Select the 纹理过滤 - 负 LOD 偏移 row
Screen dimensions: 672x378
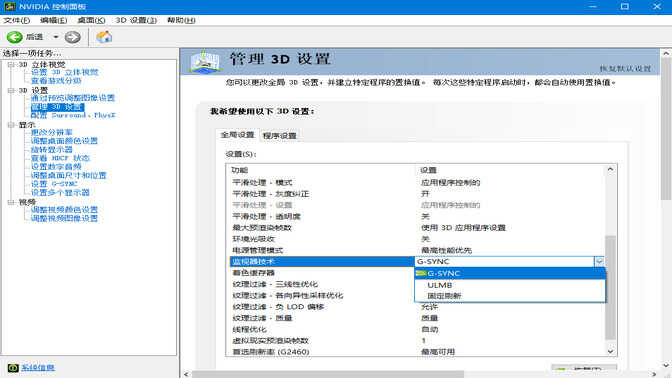[x=417, y=307]
